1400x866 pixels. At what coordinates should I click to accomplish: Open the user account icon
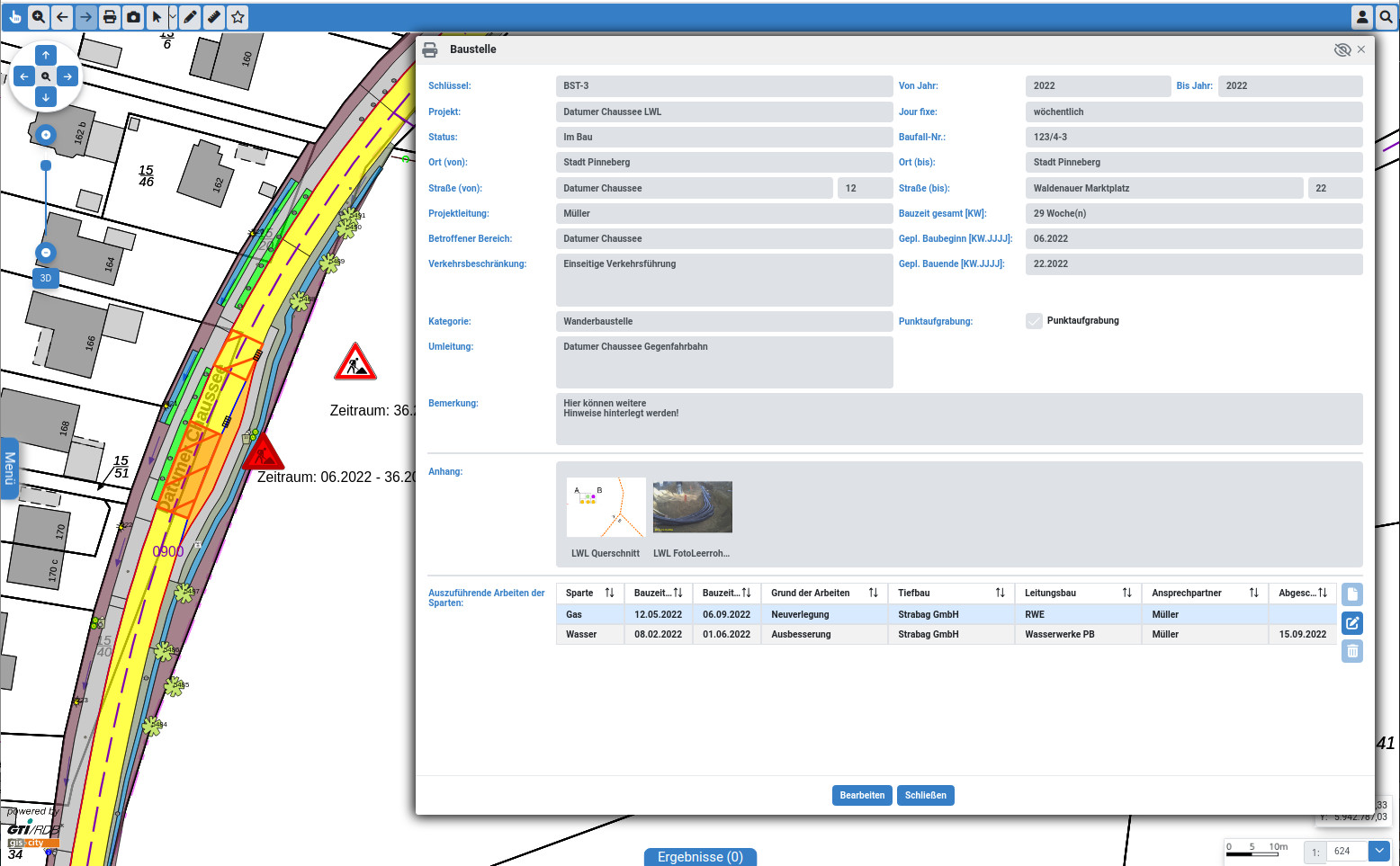pos(1362,17)
